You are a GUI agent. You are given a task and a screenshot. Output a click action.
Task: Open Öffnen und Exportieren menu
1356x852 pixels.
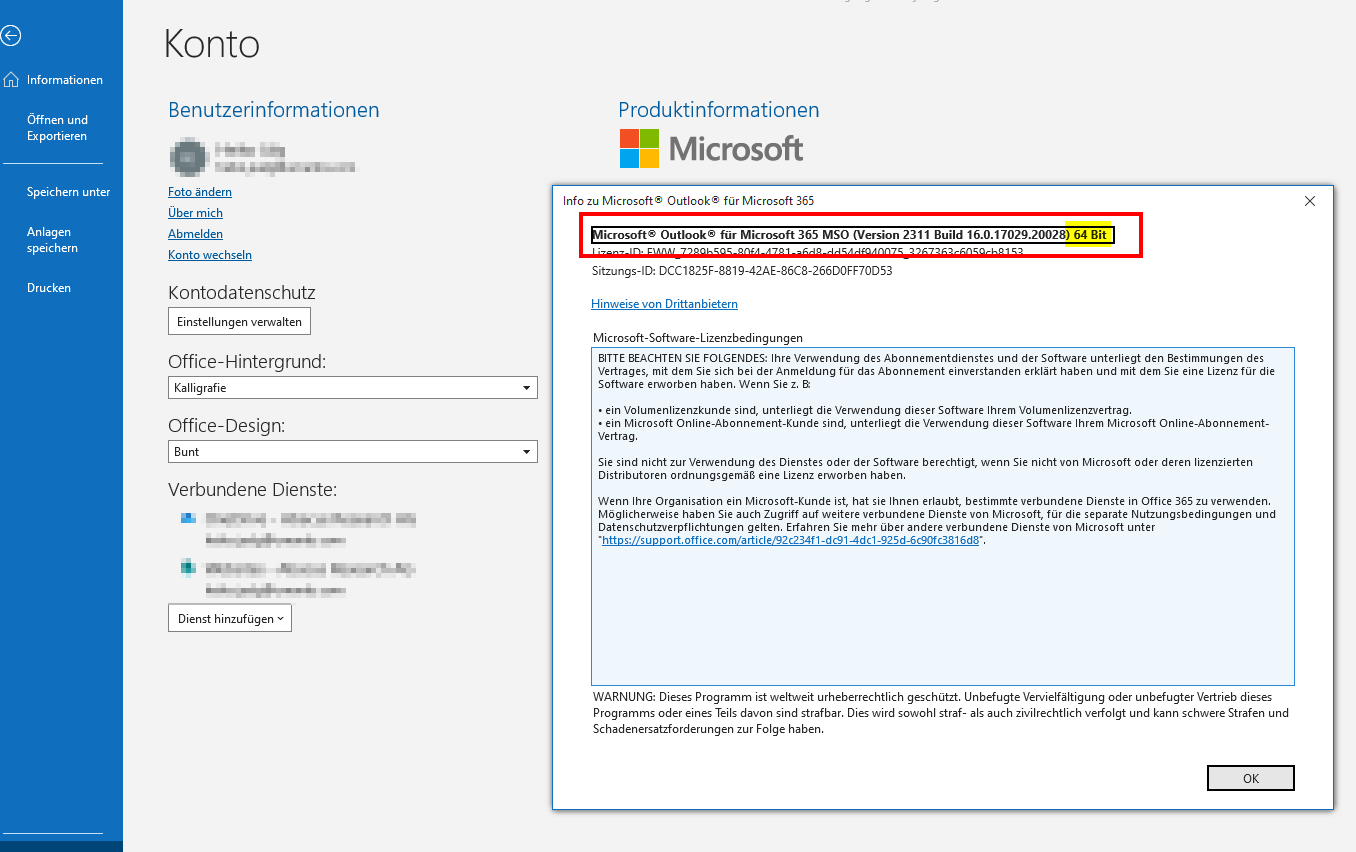click(57, 128)
